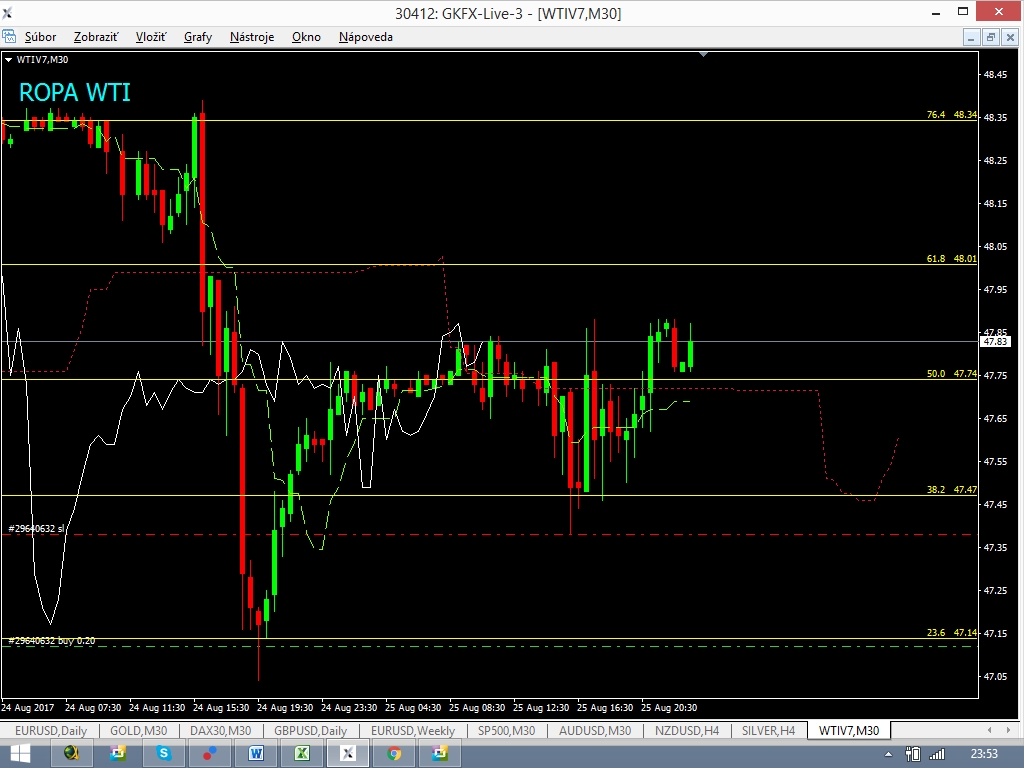Open Skype from the taskbar
Image resolution: width=1024 pixels, height=768 pixels.
point(164,753)
